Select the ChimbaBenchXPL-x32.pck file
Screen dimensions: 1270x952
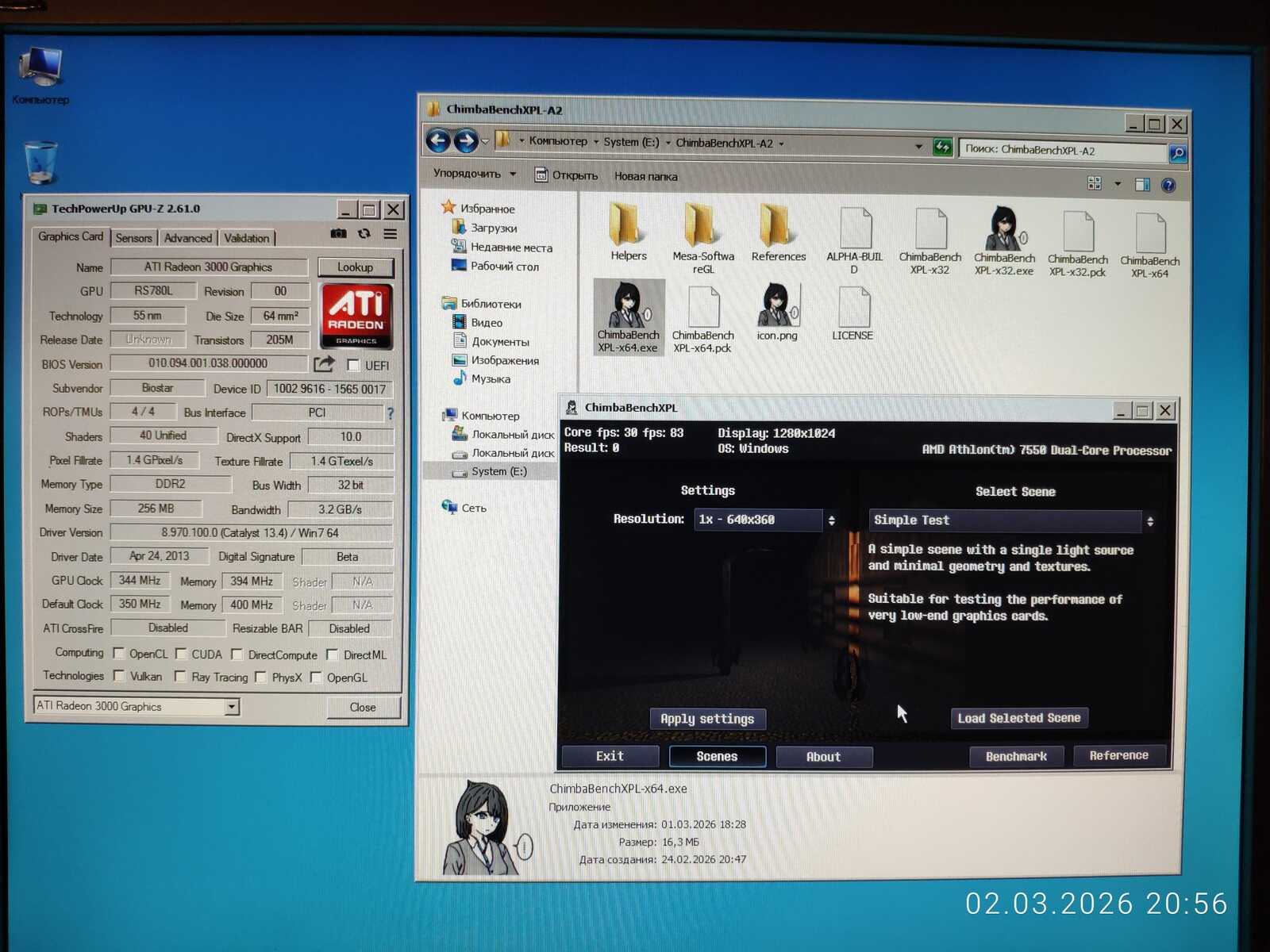[1077, 244]
